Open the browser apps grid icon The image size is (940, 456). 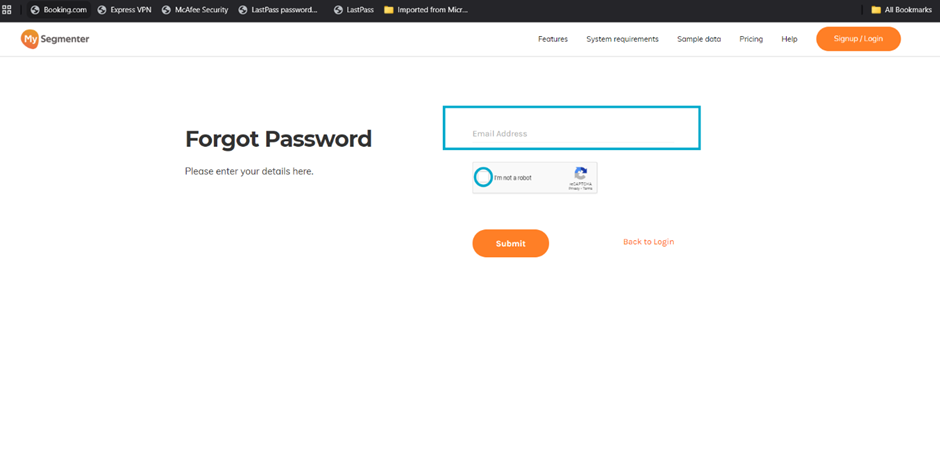(x=7, y=10)
